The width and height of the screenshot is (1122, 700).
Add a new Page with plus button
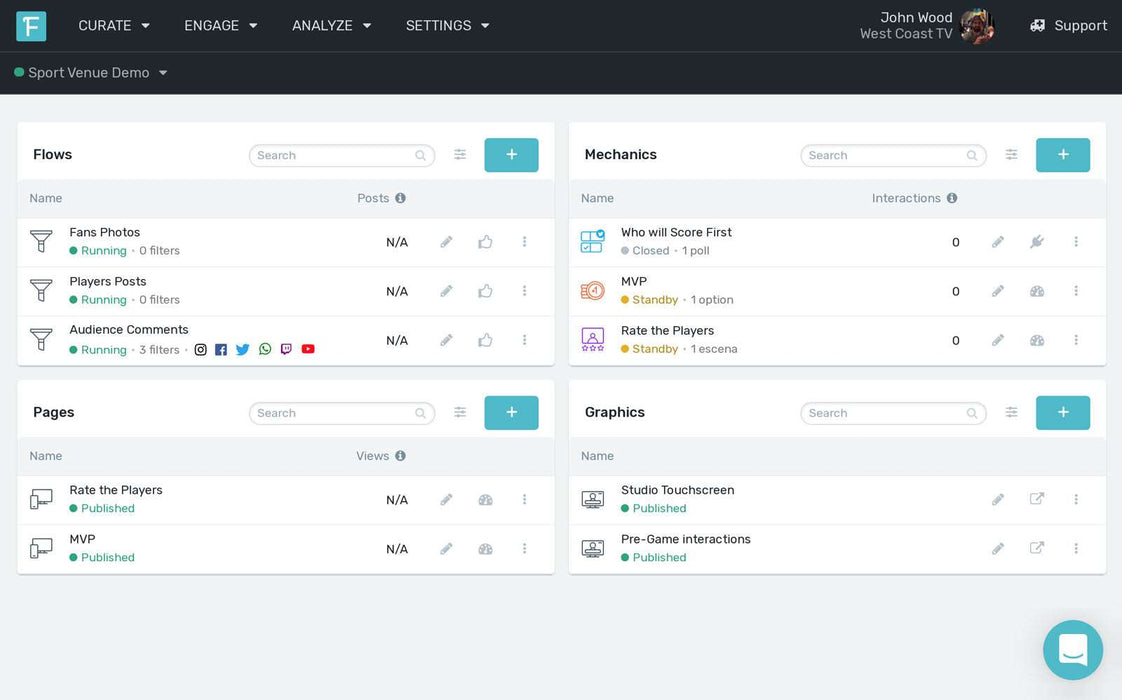(x=511, y=413)
